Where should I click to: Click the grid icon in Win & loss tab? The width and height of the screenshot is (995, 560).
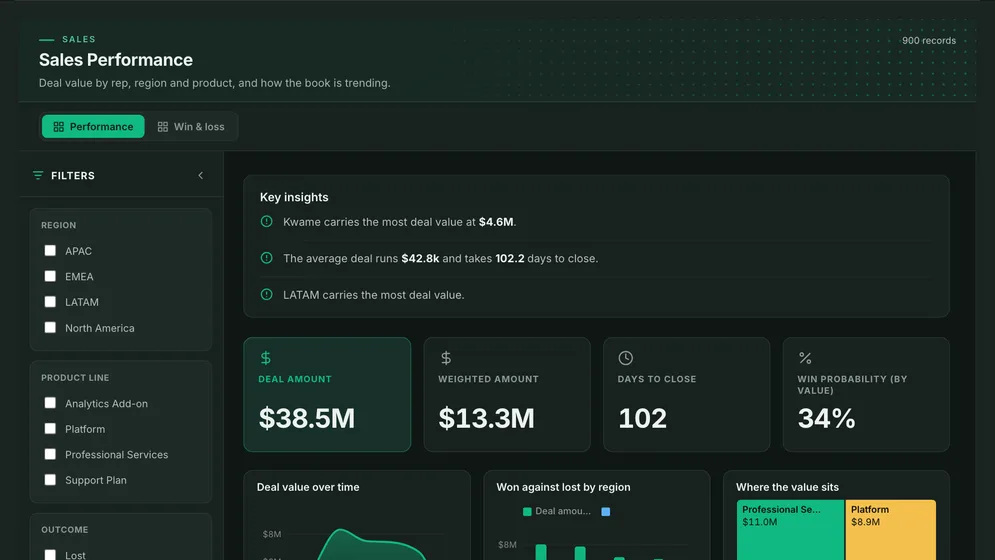click(x=163, y=126)
